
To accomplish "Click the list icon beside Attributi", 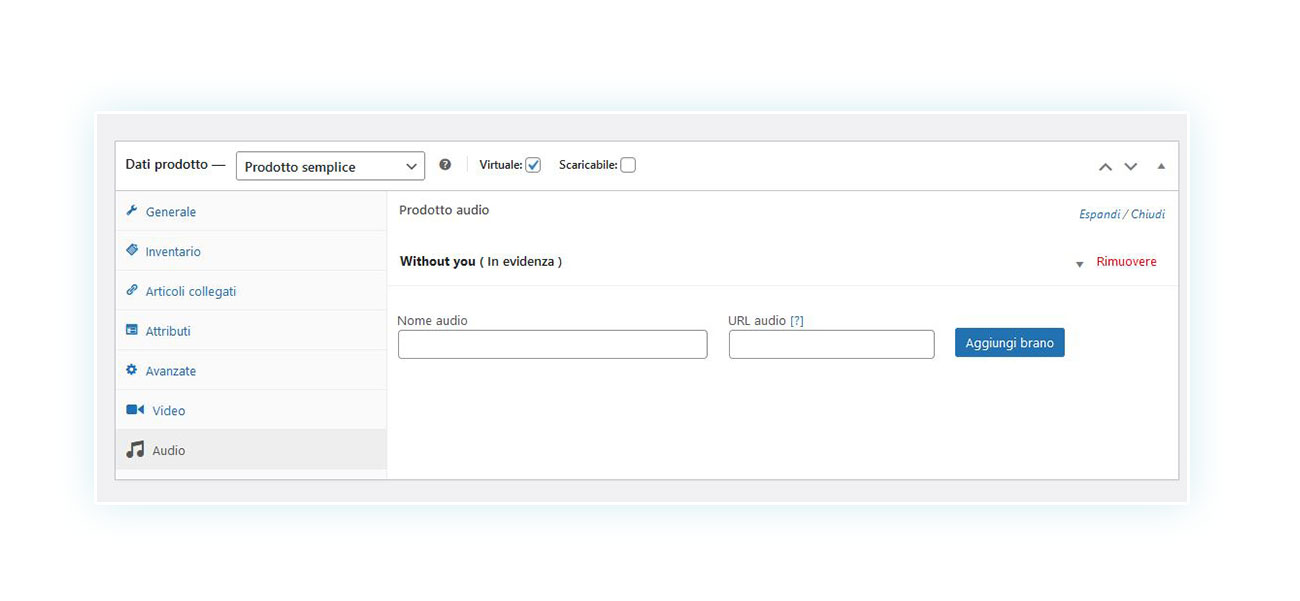I will coord(132,330).
